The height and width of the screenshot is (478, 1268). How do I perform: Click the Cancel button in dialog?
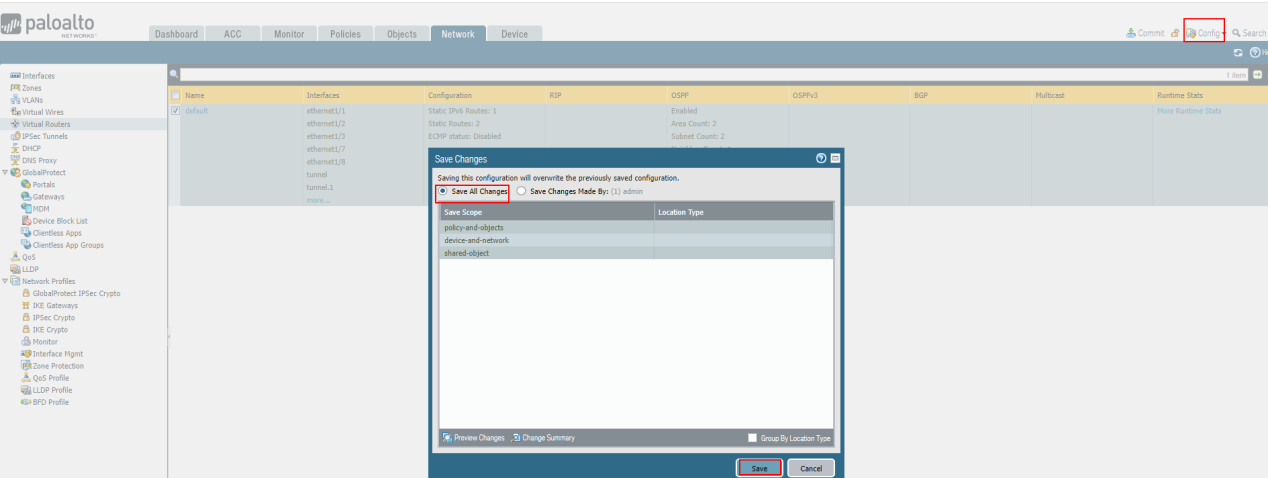point(811,468)
